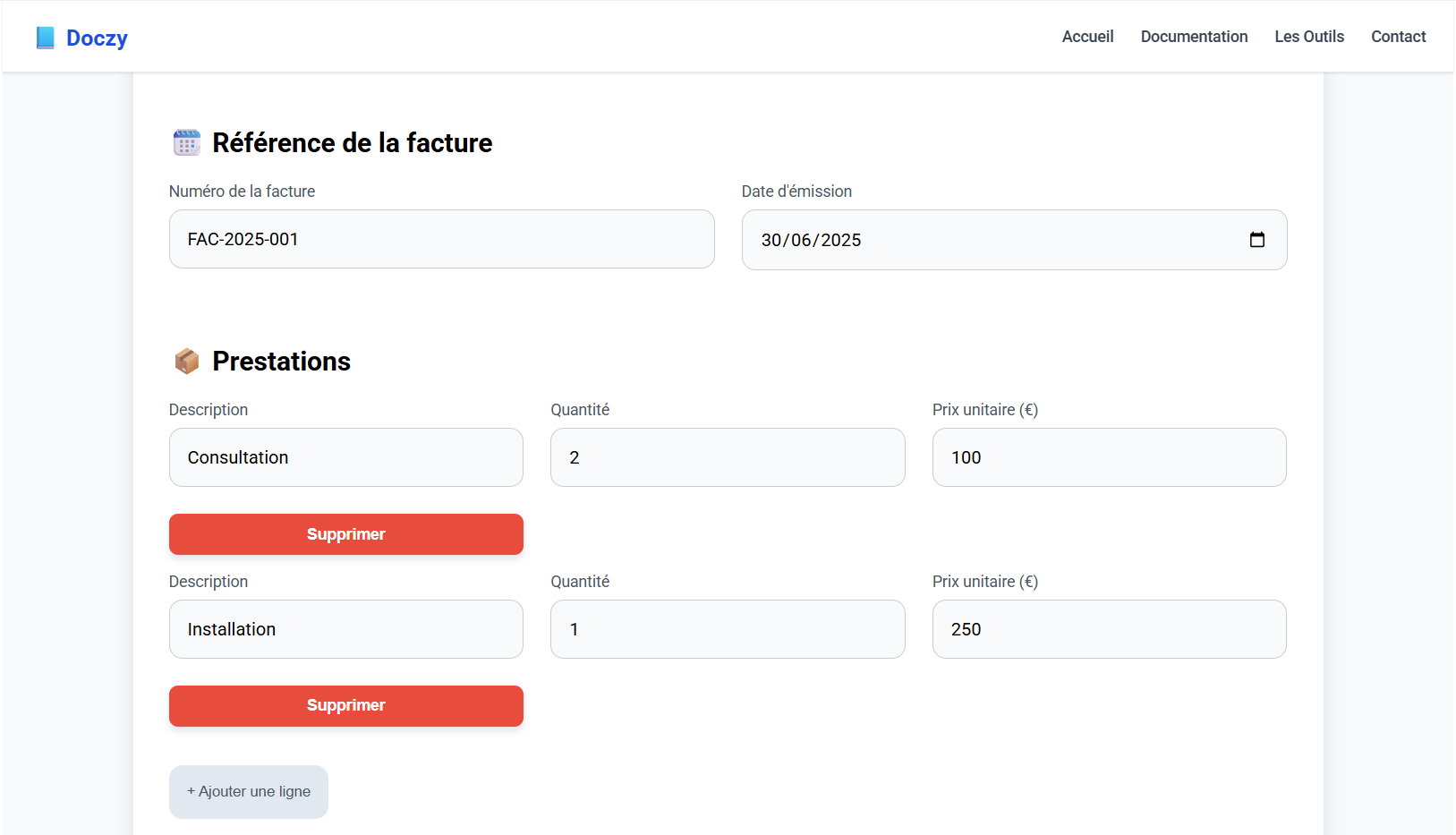This screenshot has height=835, width=1456.
Task: Edit the Numéro de la facture field
Action: pos(441,239)
